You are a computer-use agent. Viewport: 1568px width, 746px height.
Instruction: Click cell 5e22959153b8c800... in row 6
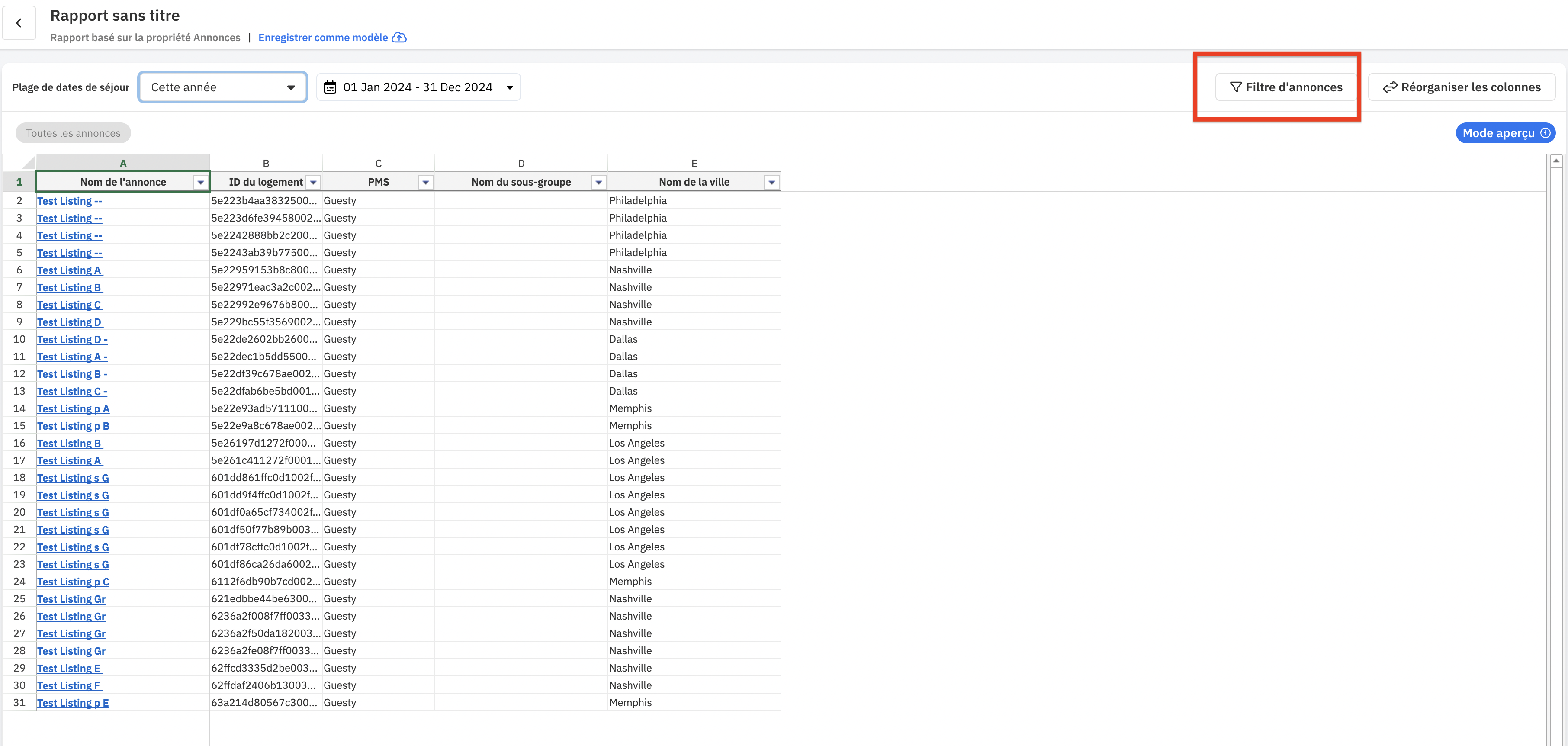(266, 270)
